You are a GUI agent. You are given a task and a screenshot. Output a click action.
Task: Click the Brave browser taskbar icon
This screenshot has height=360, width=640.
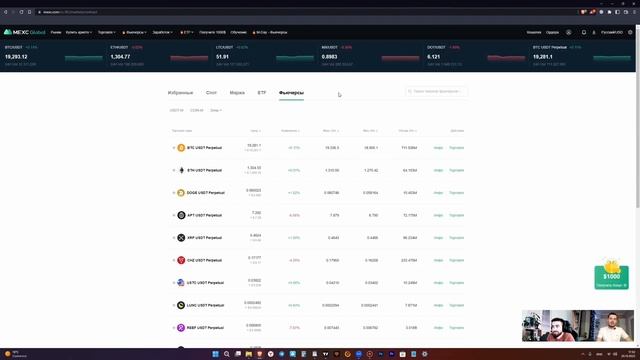click(260, 354)
